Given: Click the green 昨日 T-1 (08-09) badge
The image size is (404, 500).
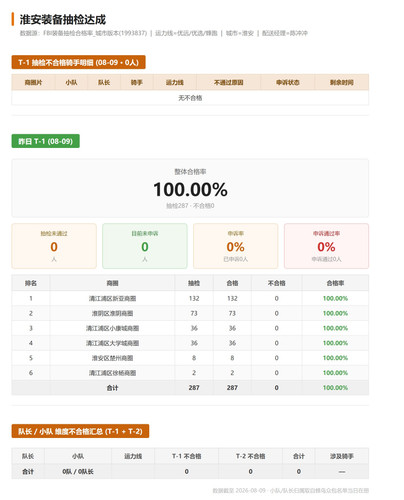Looking at the screenshot, I should 46,141.
